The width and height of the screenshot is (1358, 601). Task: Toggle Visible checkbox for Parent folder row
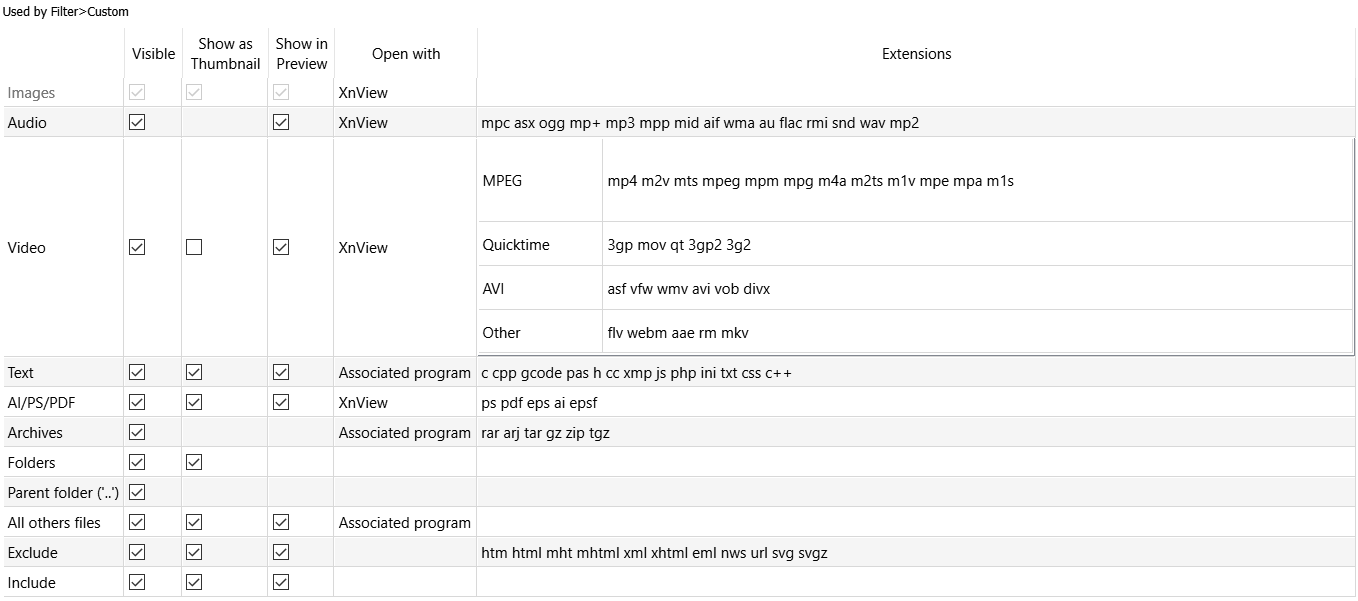[x=137, y=492]
